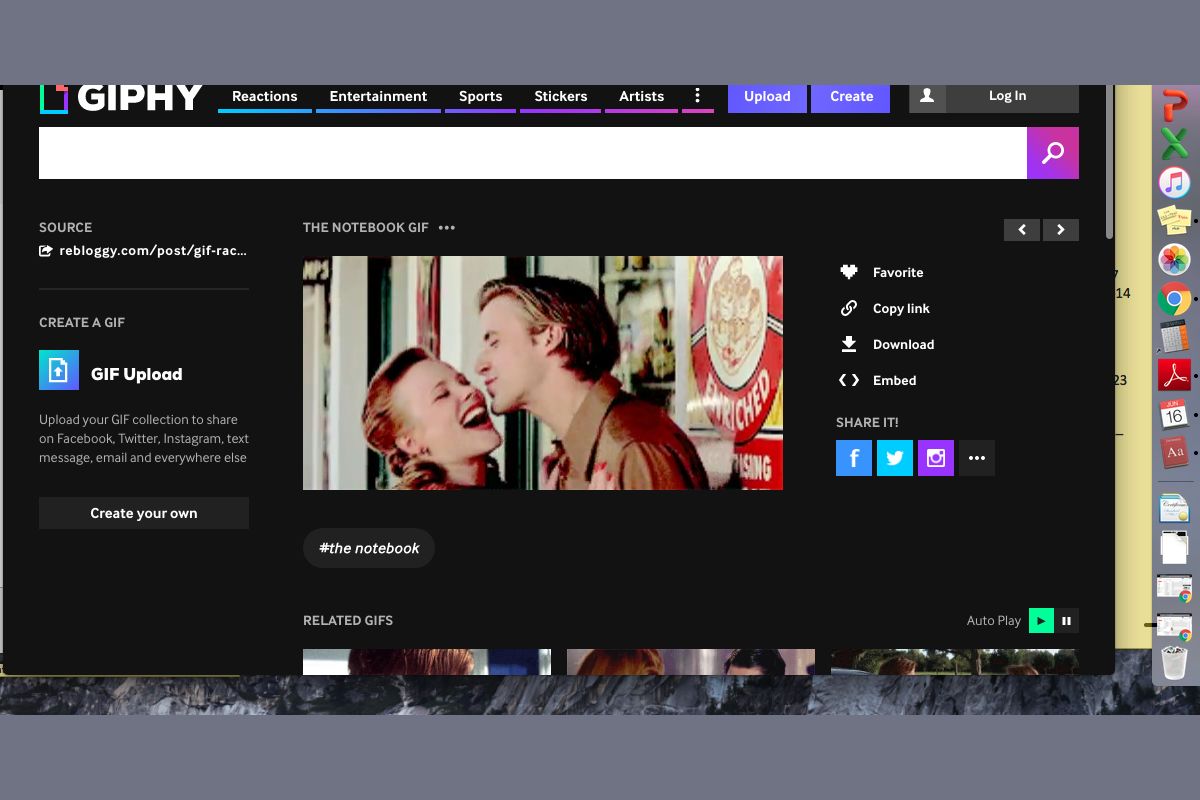Click the Create your own button
The height and width of the screenshot is (800, 1200).
pyautogui.click(x=143, y=513)
